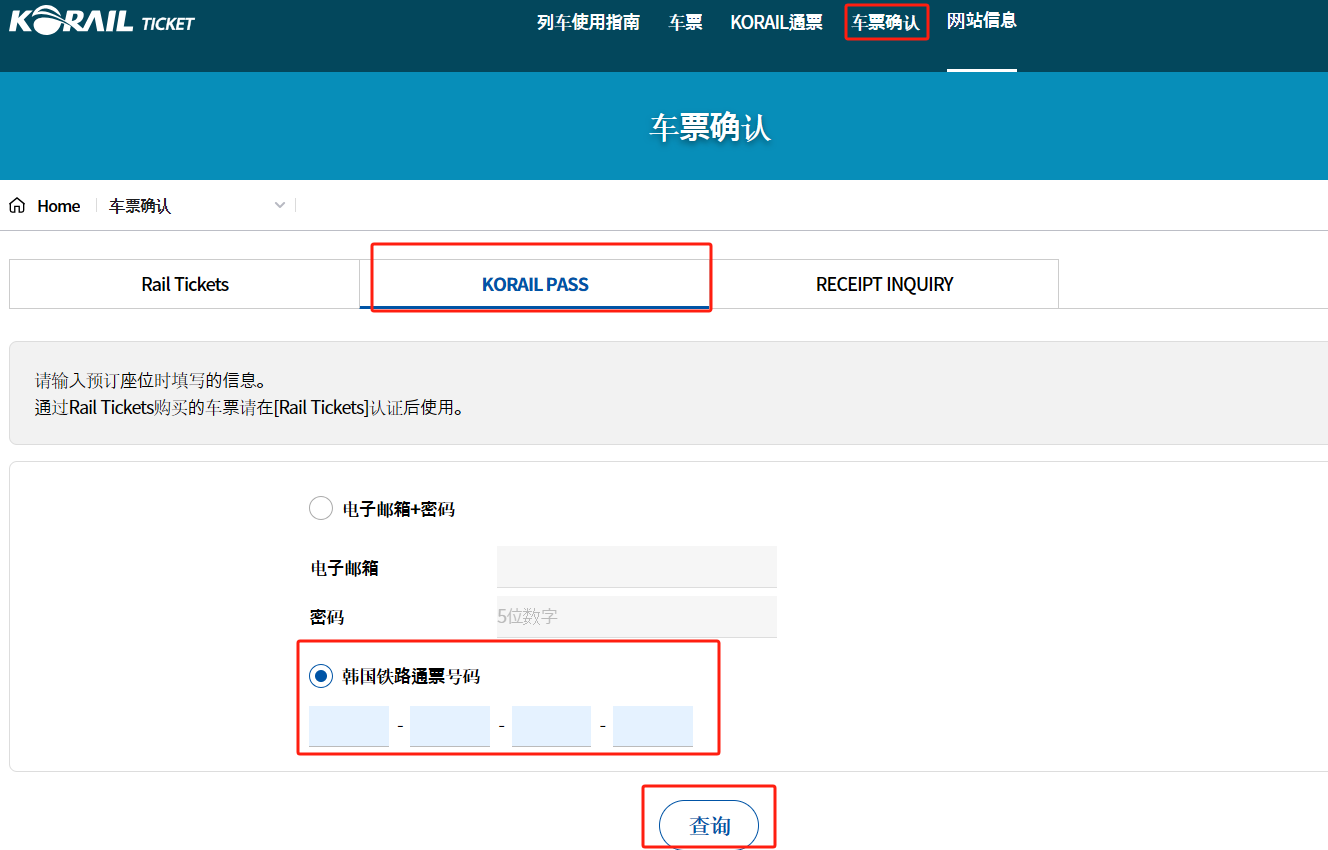1328x850 pixels.
Task: Click the 电子邮箱 input field
Action: tap(636, 567)
